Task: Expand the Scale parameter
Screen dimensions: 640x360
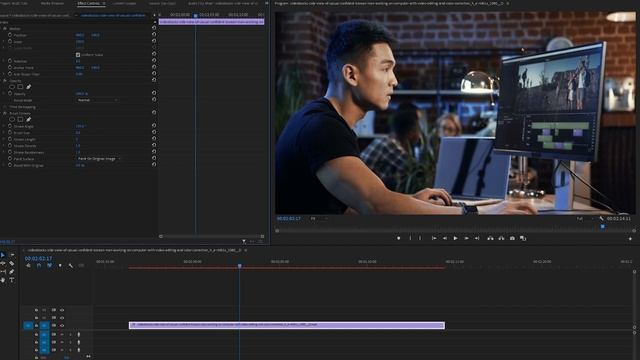Action: [x=4, y=42]
